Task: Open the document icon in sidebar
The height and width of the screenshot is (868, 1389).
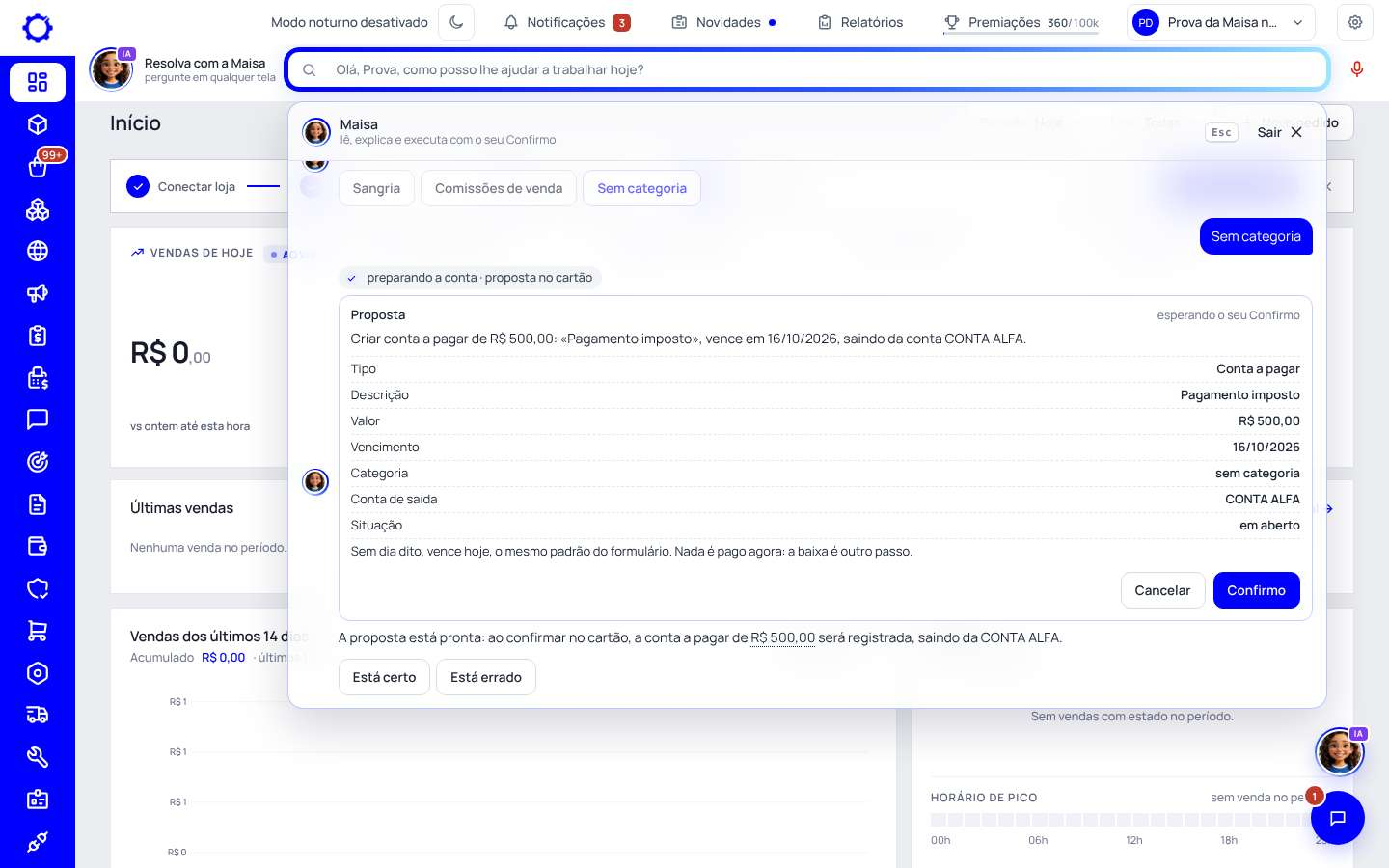Action: click(x=38, y=504)
